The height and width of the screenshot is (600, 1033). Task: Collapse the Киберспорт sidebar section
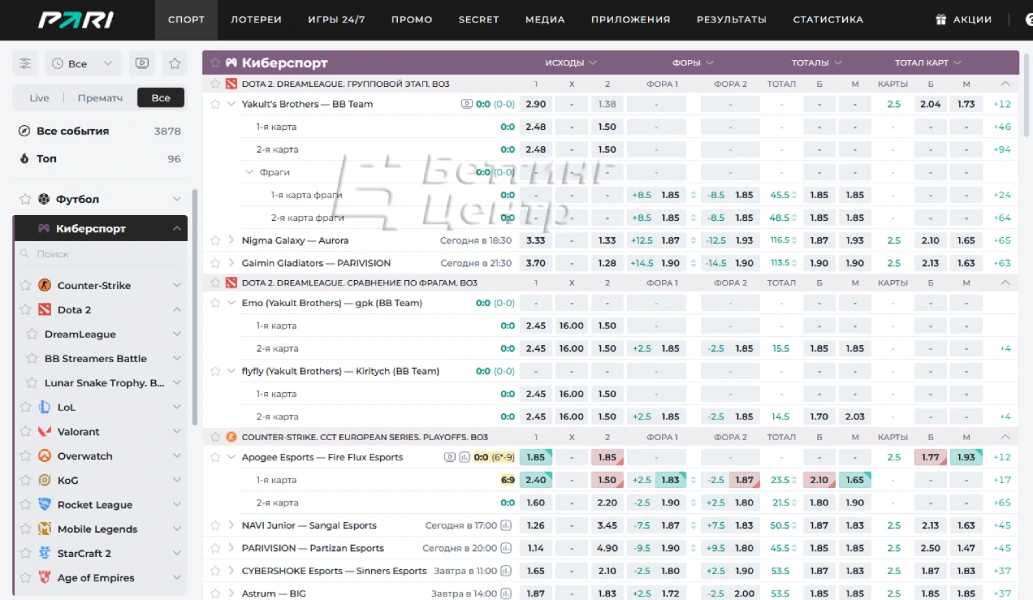pos(177,229)
